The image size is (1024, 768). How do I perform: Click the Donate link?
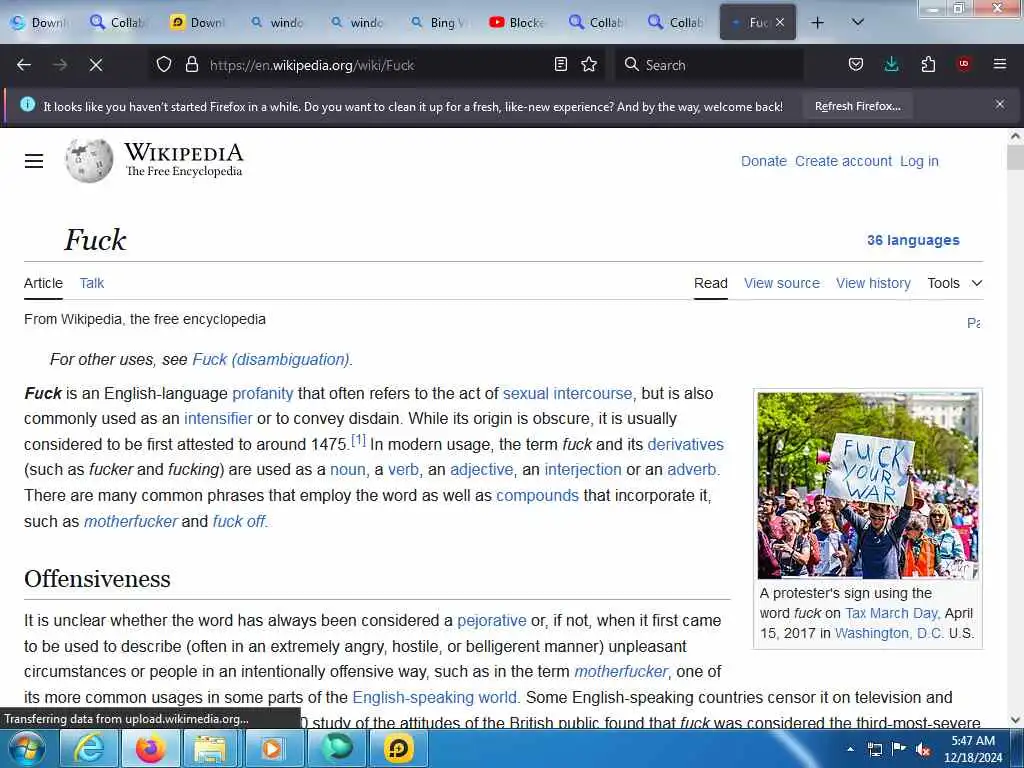763,161
